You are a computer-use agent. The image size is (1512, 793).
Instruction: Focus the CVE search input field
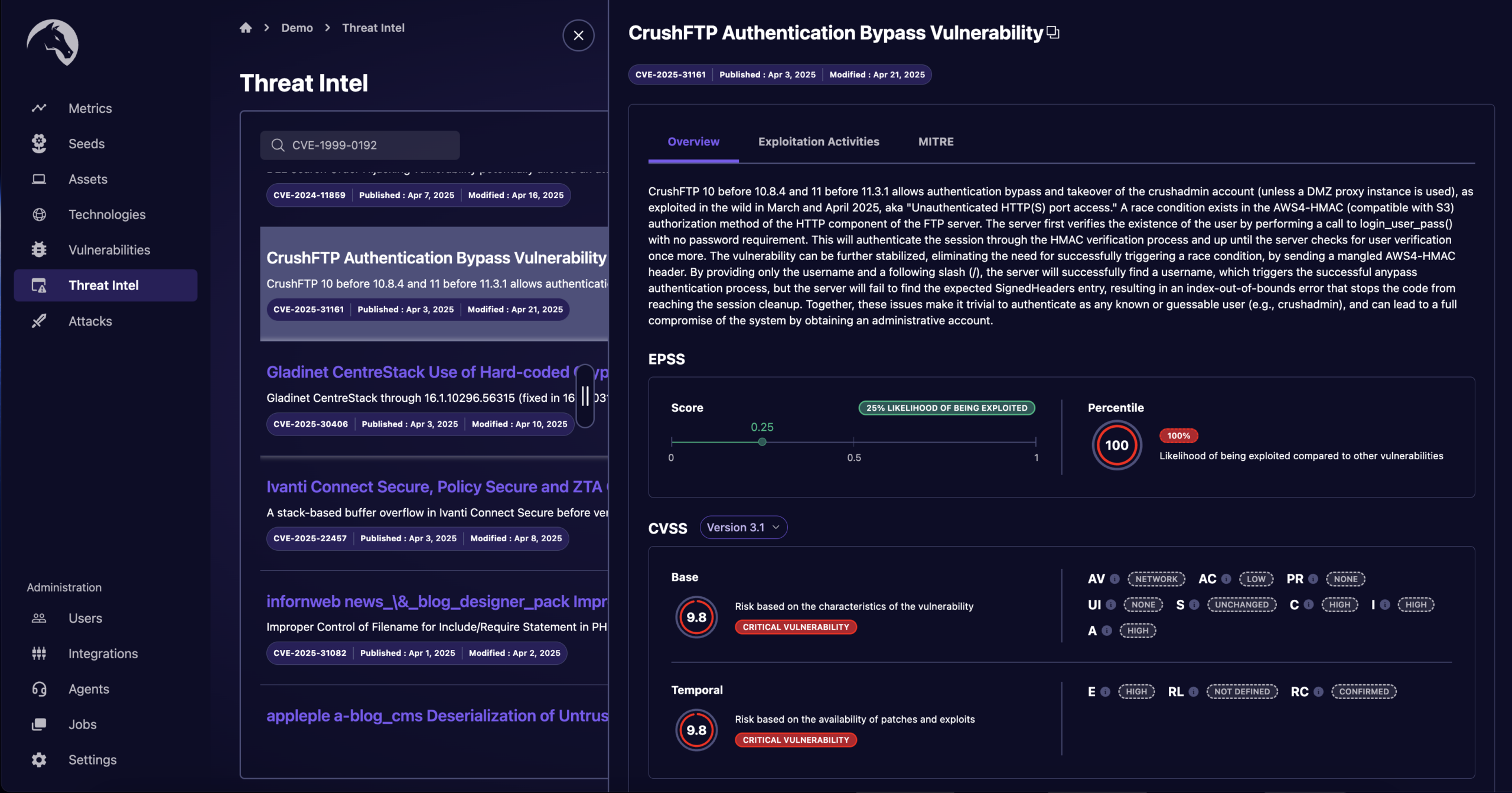click(360, 145)
